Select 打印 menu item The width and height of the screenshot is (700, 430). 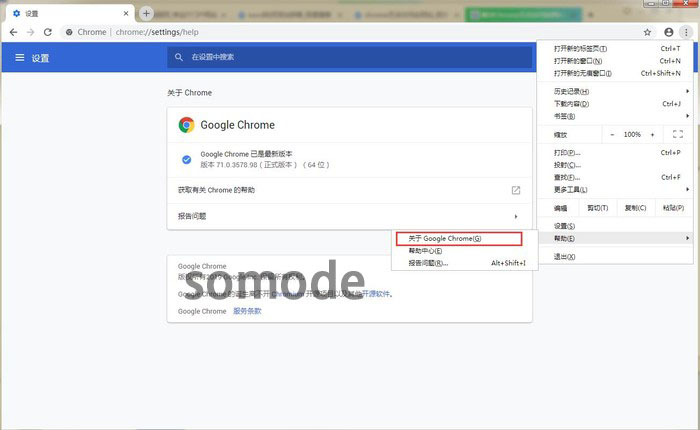(x=615, y=153)
